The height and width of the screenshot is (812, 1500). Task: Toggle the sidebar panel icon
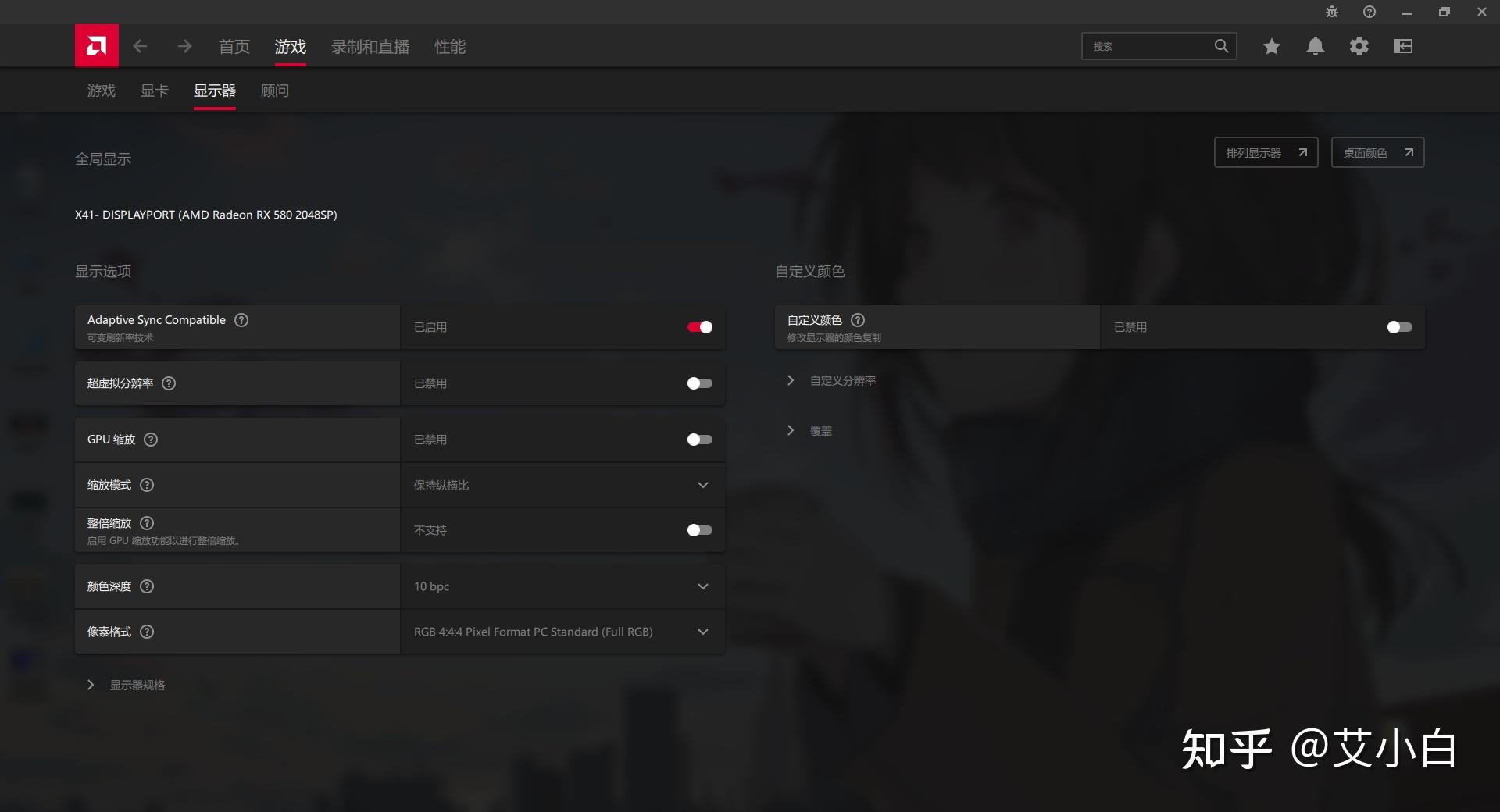1403,47
